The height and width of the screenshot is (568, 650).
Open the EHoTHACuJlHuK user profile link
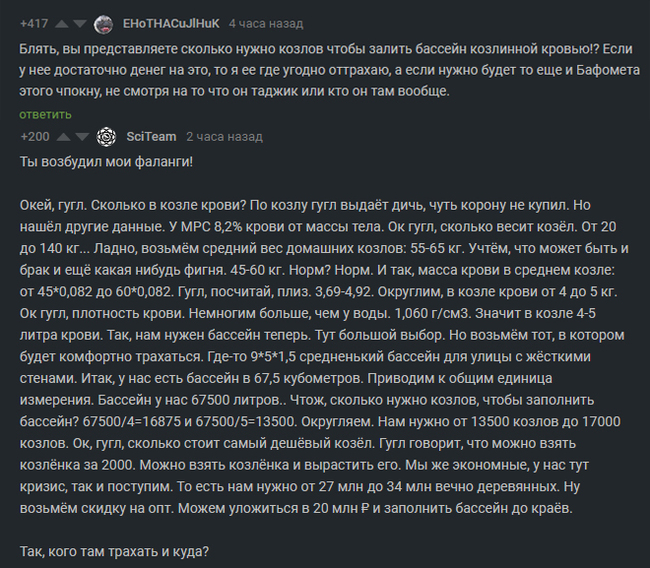tap(171, 24)
